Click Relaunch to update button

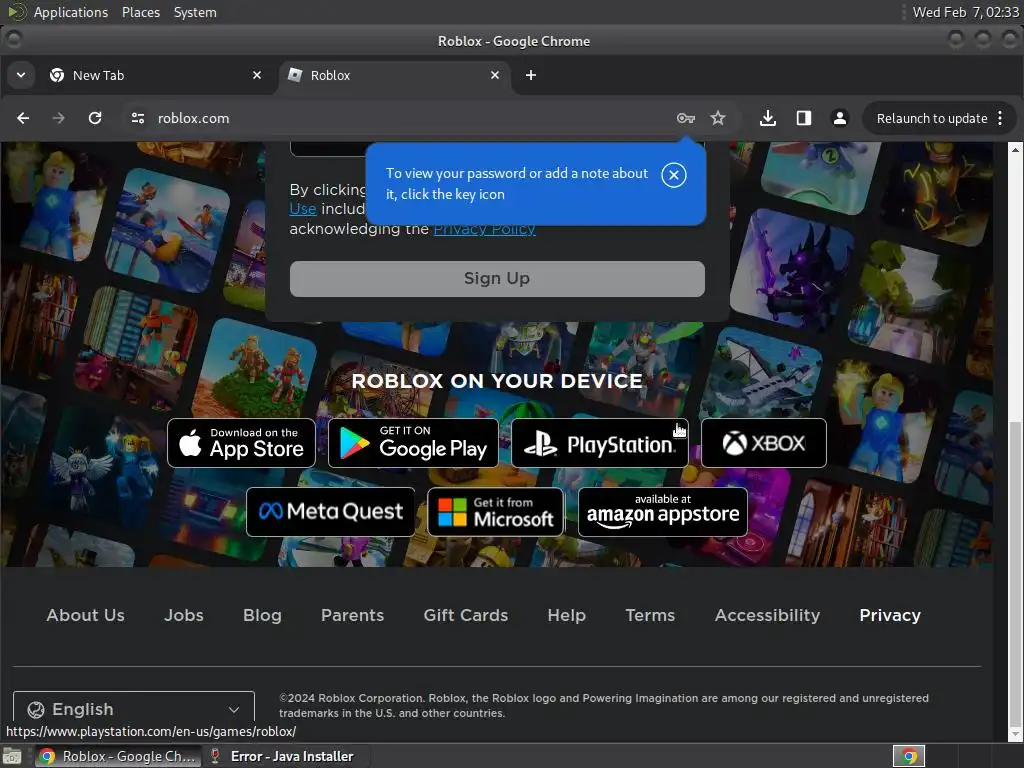click(x=932, y=118)
